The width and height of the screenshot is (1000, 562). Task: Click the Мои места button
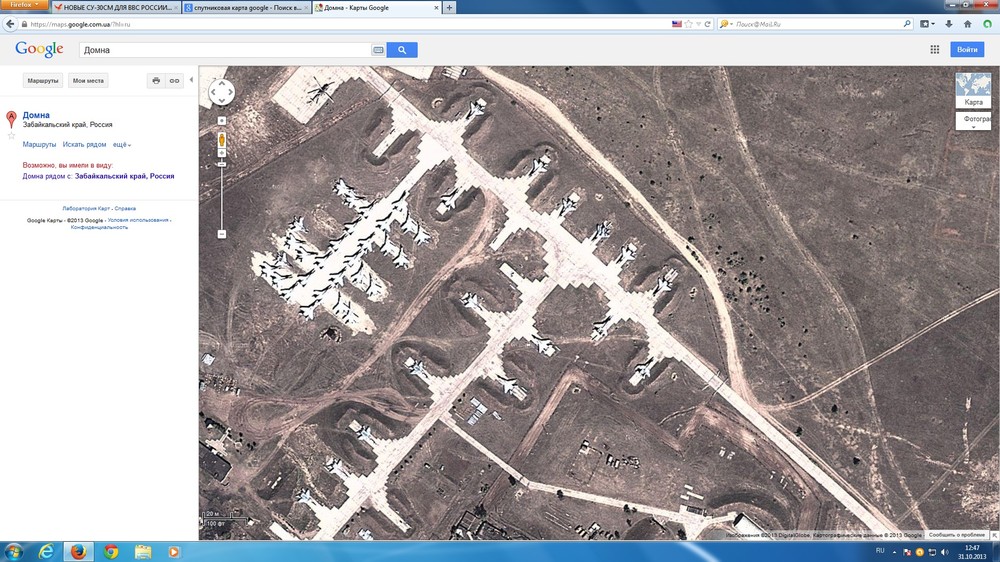pos(88,80)
